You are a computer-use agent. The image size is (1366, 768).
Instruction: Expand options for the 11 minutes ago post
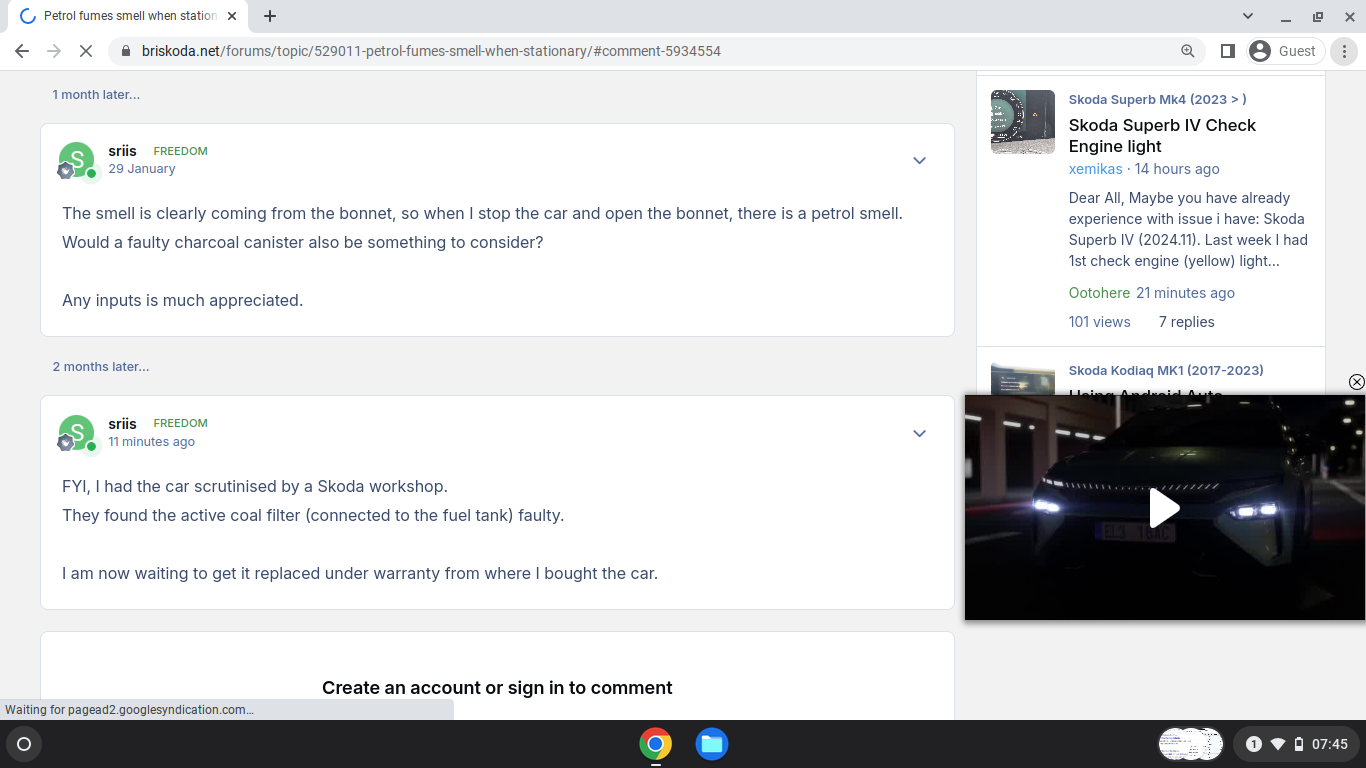coord(919,434)
